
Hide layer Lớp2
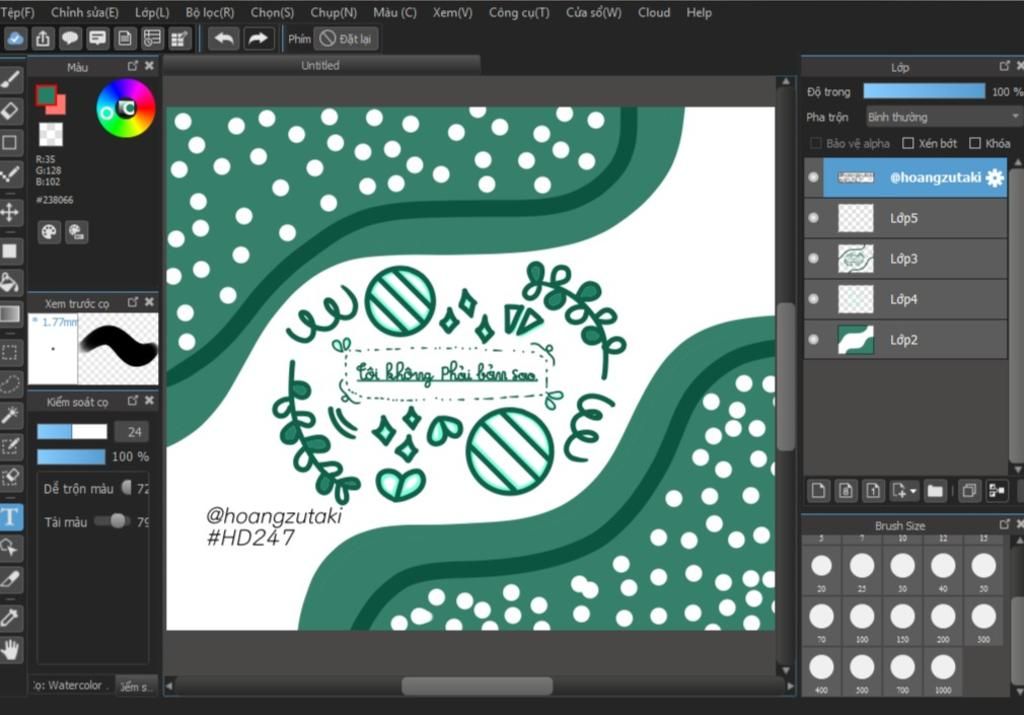click(x=814, y=340)
